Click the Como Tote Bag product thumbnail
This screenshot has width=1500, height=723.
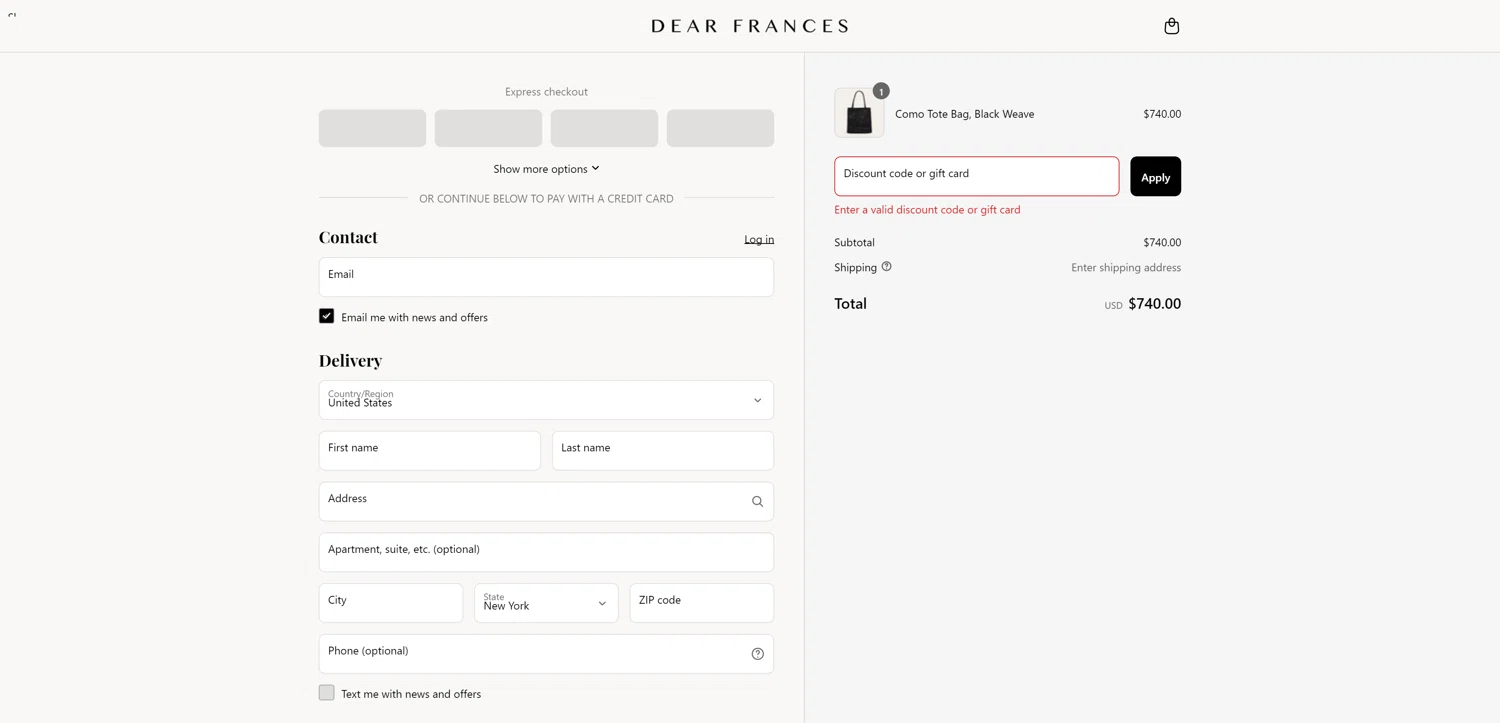859,112
